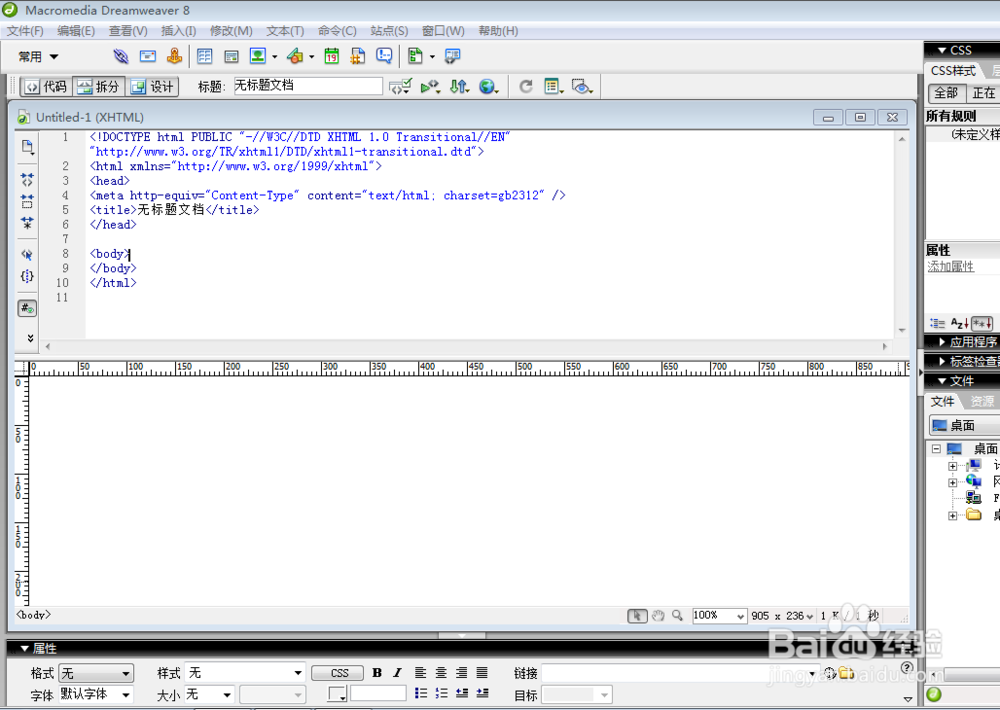
Task: Select the Zoom magnifier tool
Action: pyautogui.click(x=677, y=616)
